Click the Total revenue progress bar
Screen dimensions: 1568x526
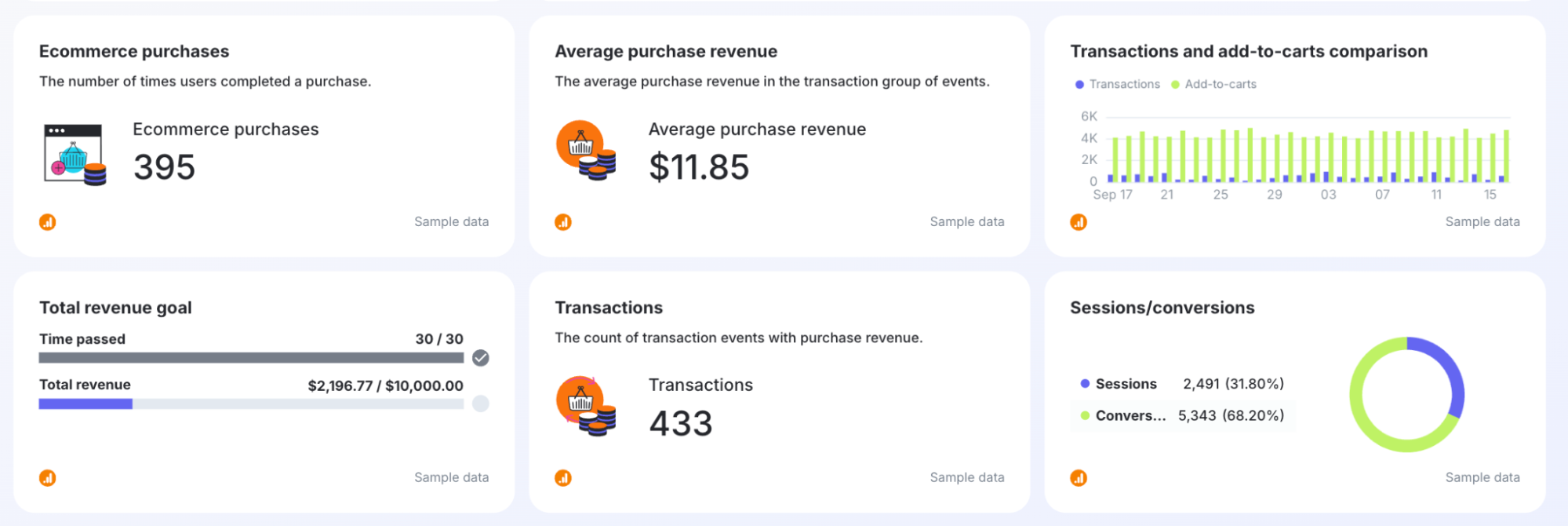click(x=251, y=404)
